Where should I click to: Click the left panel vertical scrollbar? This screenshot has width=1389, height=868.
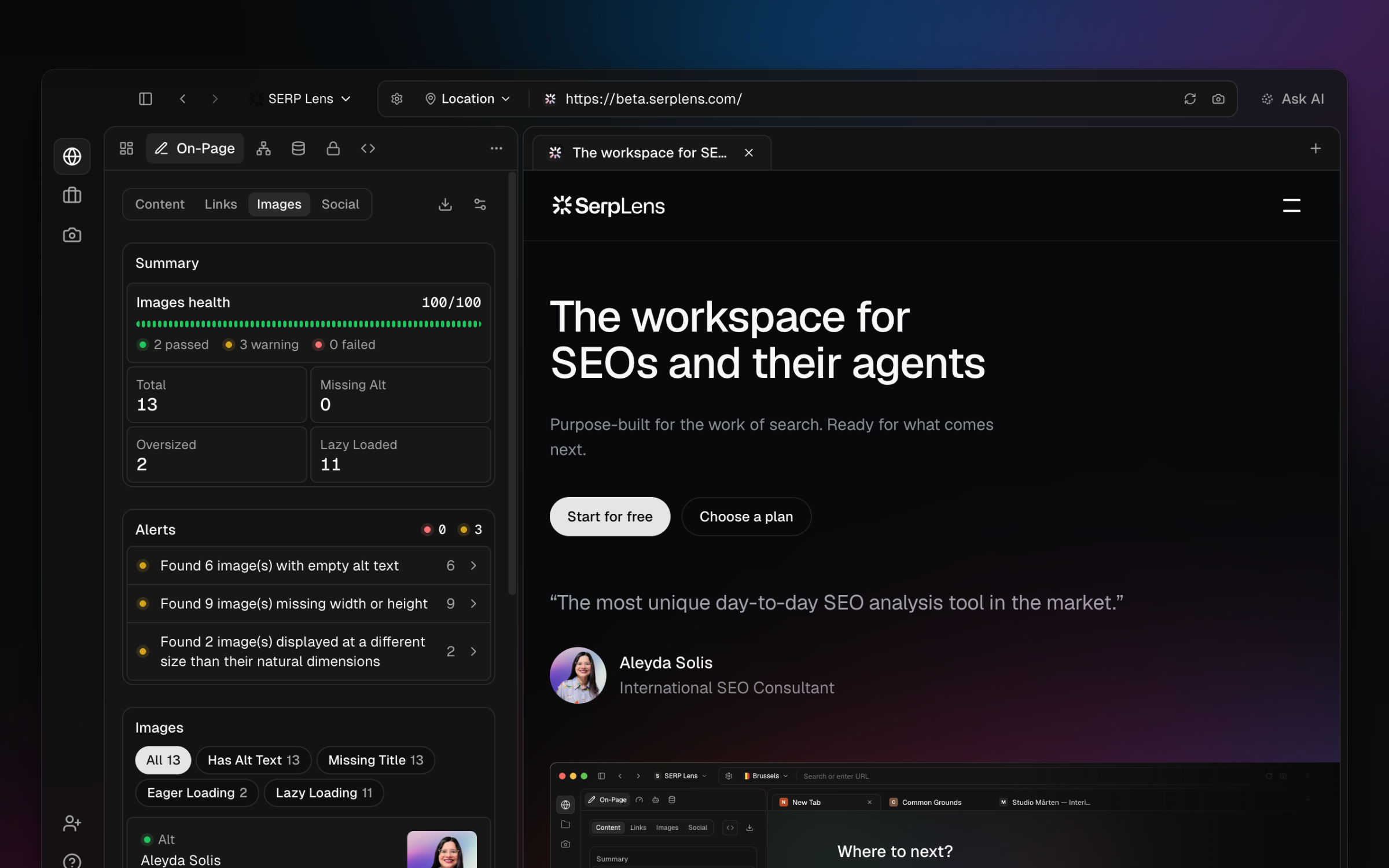click(512, 383)
